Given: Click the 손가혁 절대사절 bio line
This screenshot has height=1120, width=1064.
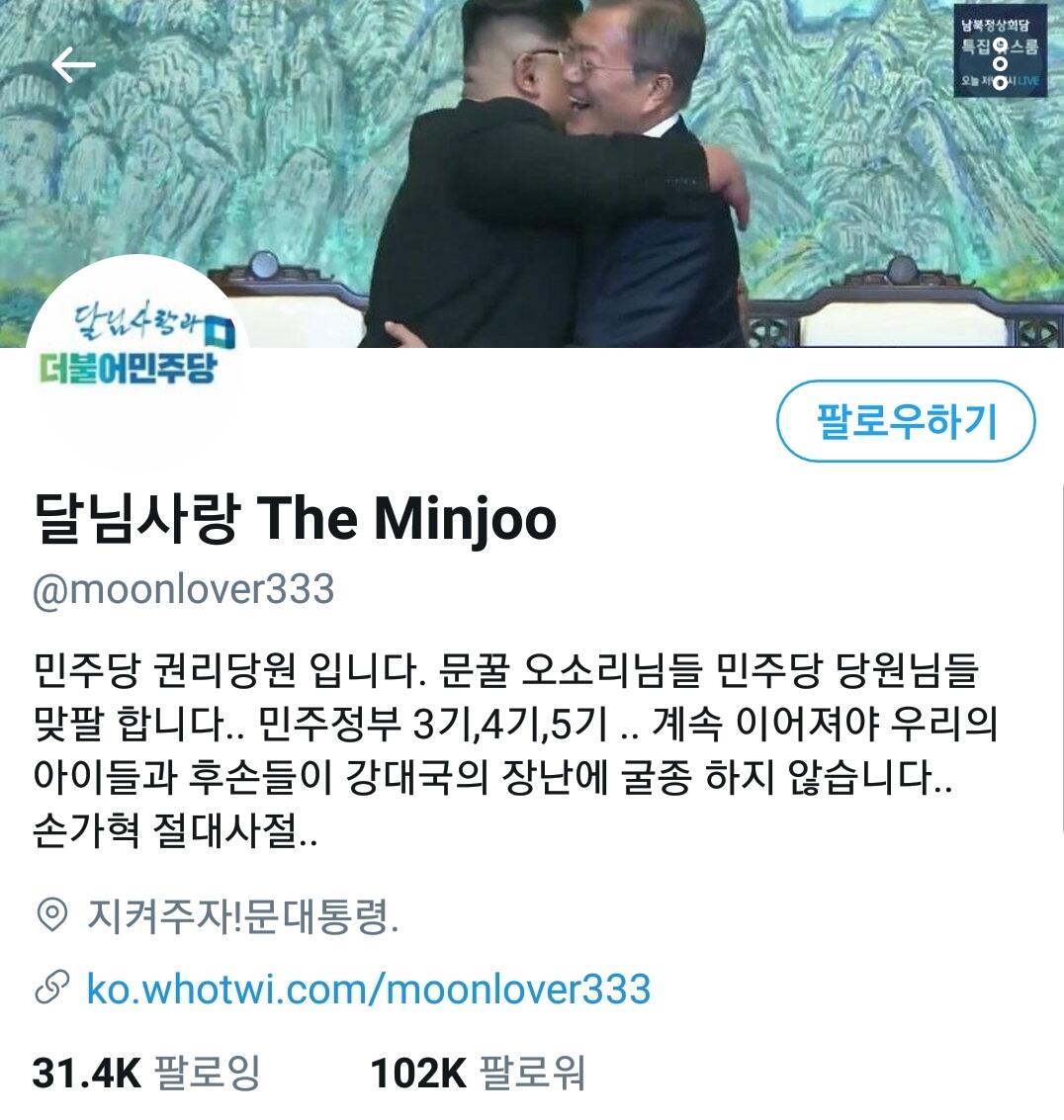Looking at the screenshot, I should click(x=175, y=830).
